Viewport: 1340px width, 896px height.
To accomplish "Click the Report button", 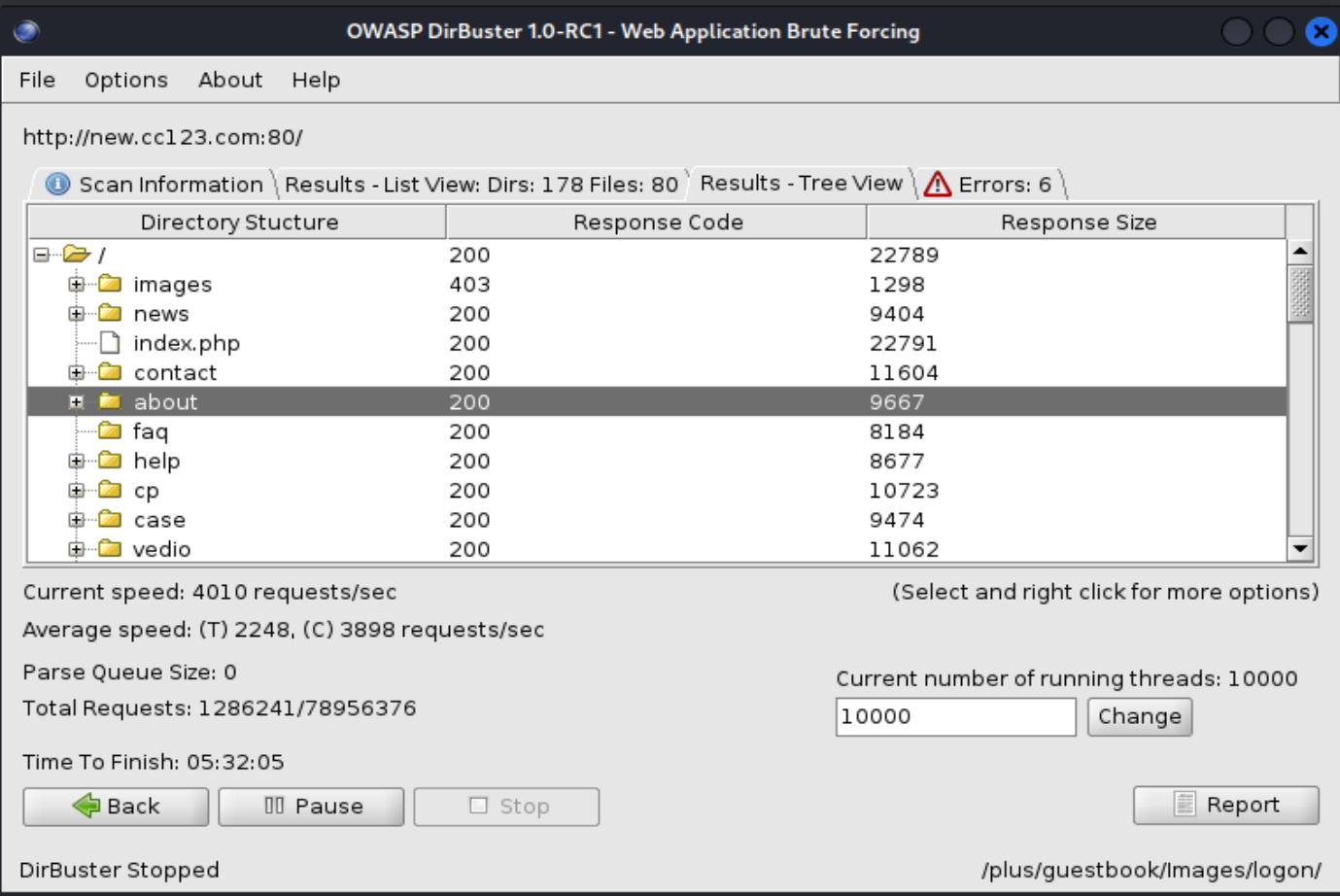I will click(1225, 805).
